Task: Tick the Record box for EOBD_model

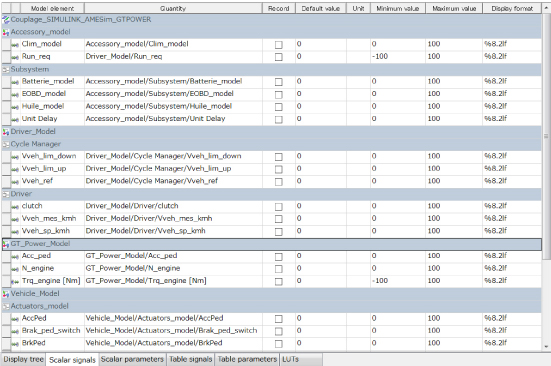Action: coord(279,94)
